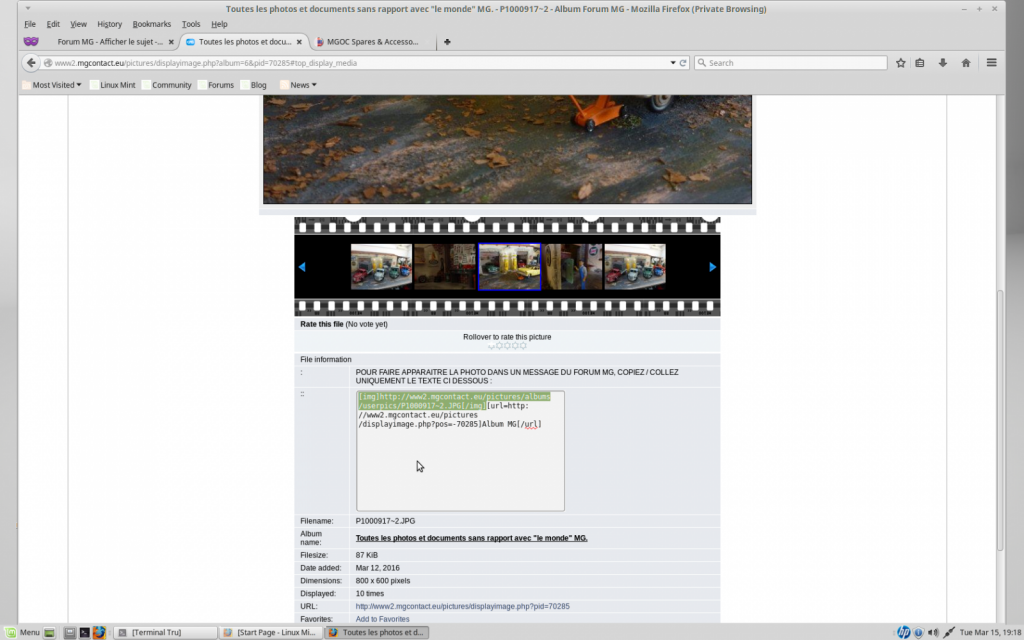Image resolution: width=1024 pixels, height=640 pixels.
Task: Open the File menu
Action: click(x=30, y=24)
